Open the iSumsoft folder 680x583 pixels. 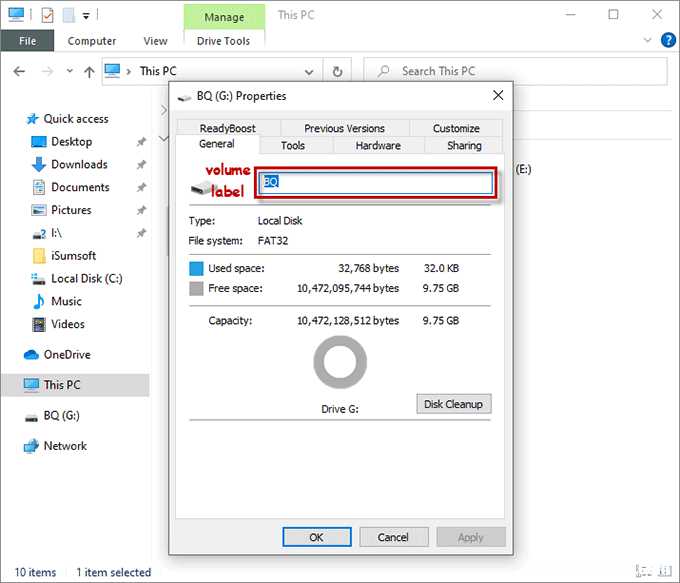pyautogui.click(x=64, y=256)
